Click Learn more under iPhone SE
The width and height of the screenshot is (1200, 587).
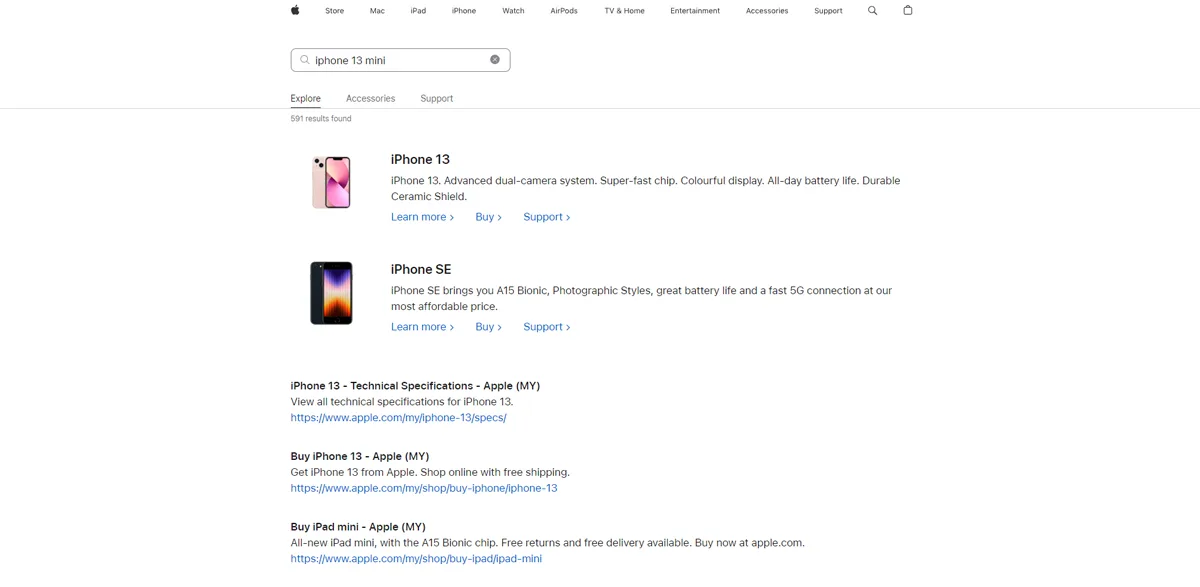coord(422,327)
